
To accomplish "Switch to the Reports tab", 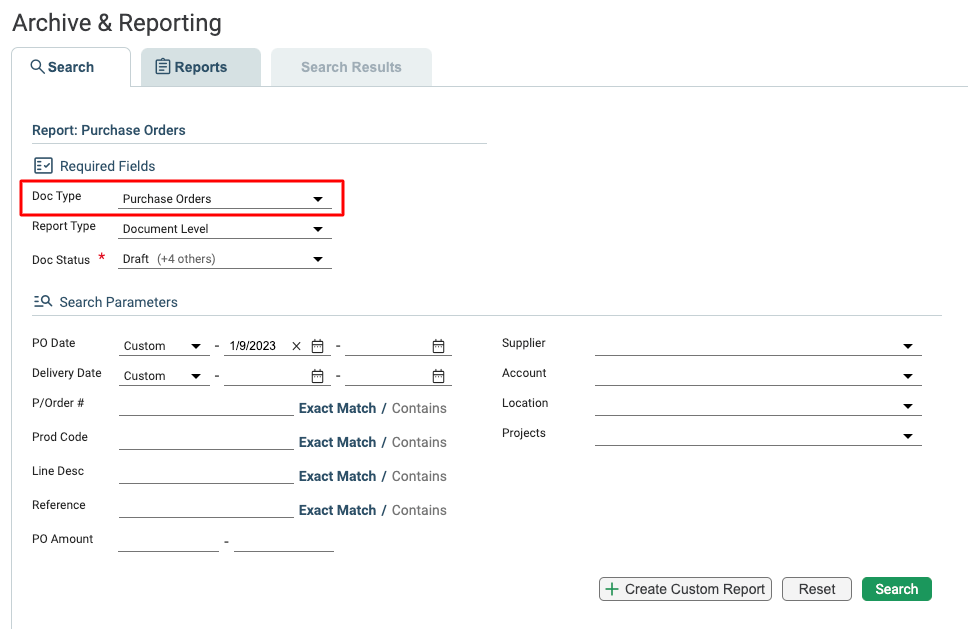I will 201,67.
